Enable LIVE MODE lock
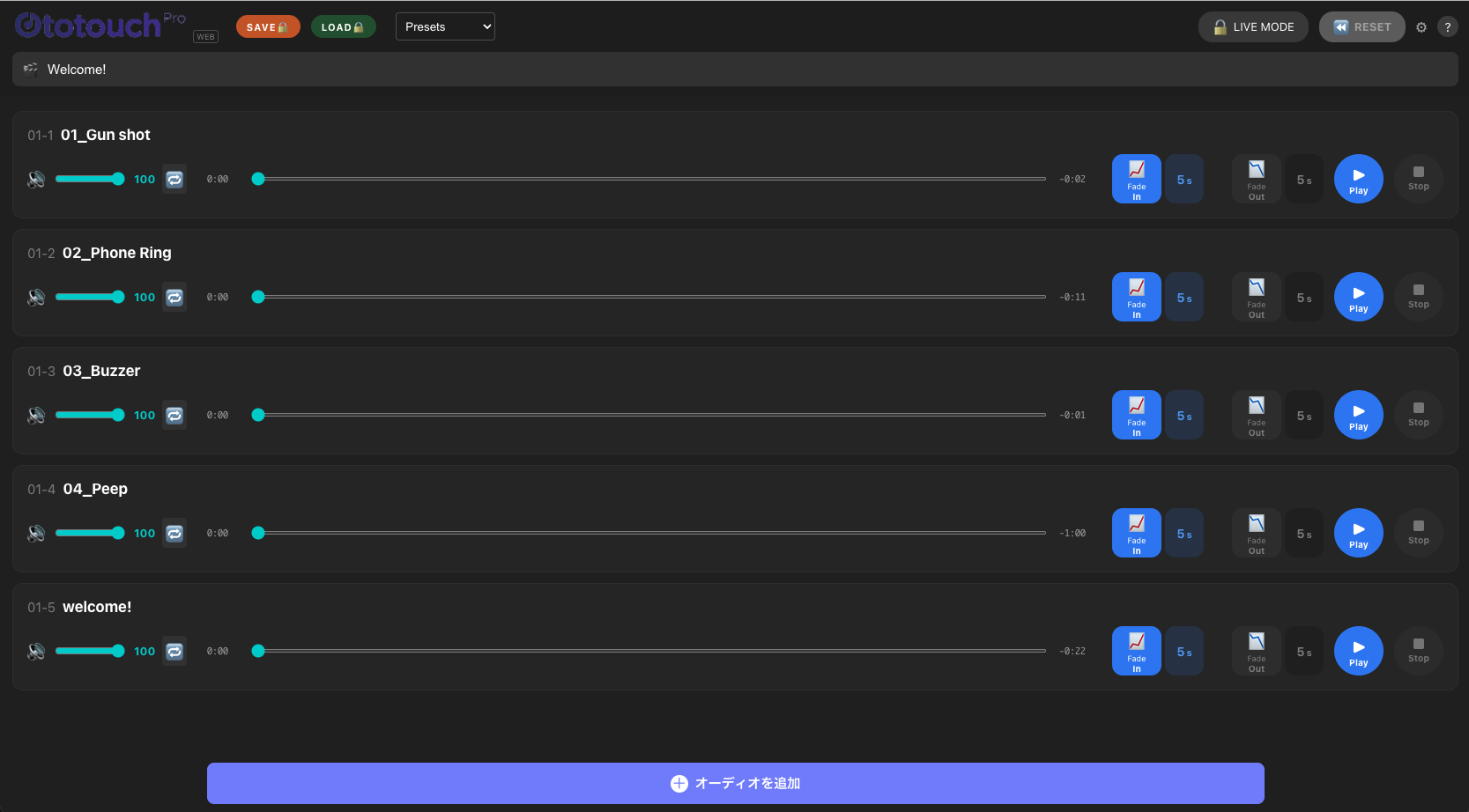Viewport: 1469px width, 812px height. pos(1253,26)
